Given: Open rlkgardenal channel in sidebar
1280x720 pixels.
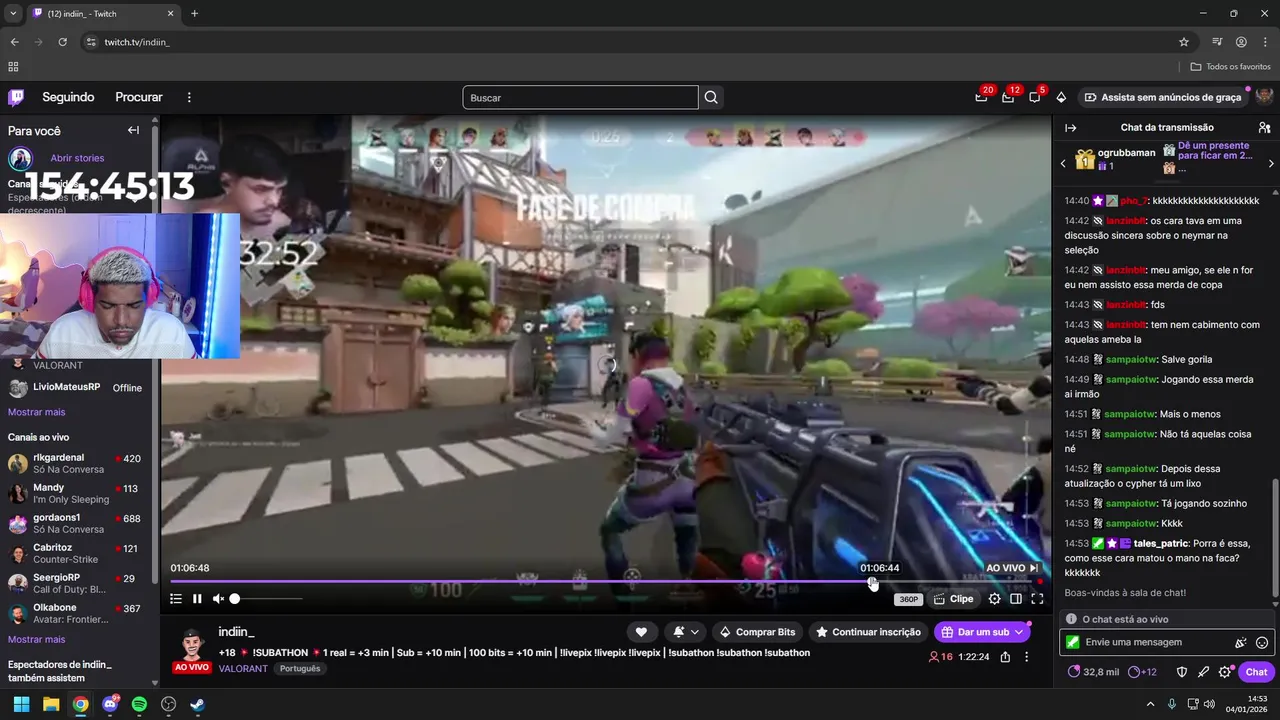Looking at the screenshot, I should point(75,463).
